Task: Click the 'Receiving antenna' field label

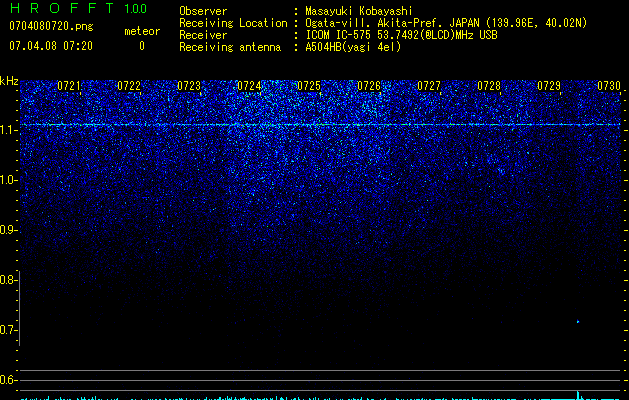Action: [x=230, y=47]
